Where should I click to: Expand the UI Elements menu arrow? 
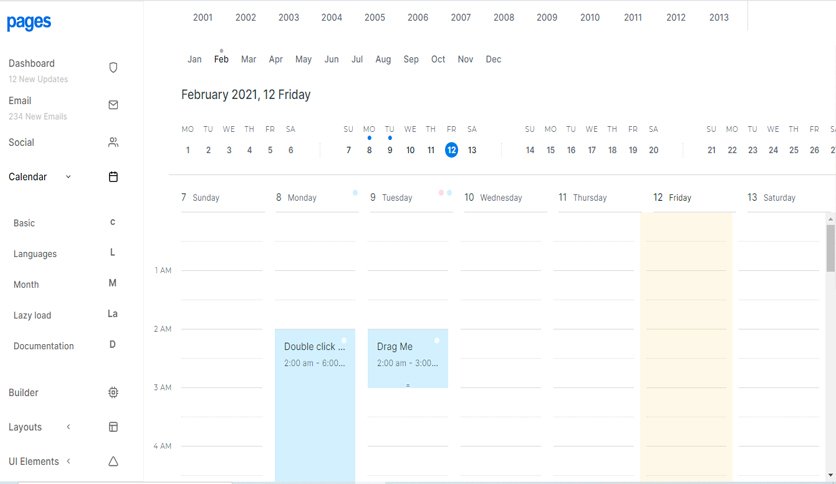click(x=68, y=461)
